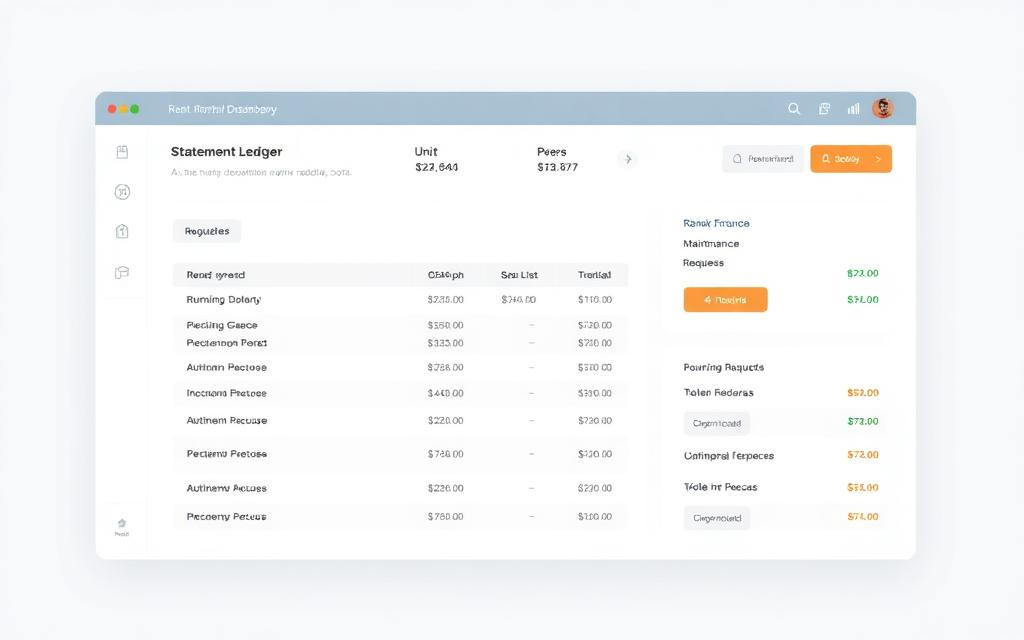Viewport: 1024px width, 640px height.
Task: Select the Regueles tab chip
Action: point(207,231)
